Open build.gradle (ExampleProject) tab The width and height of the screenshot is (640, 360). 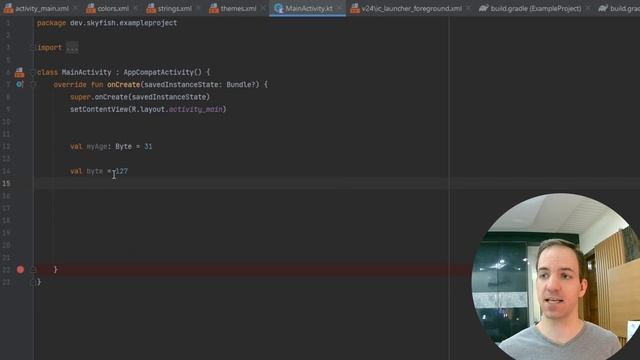pyautogui.click(x=536, y=8)
